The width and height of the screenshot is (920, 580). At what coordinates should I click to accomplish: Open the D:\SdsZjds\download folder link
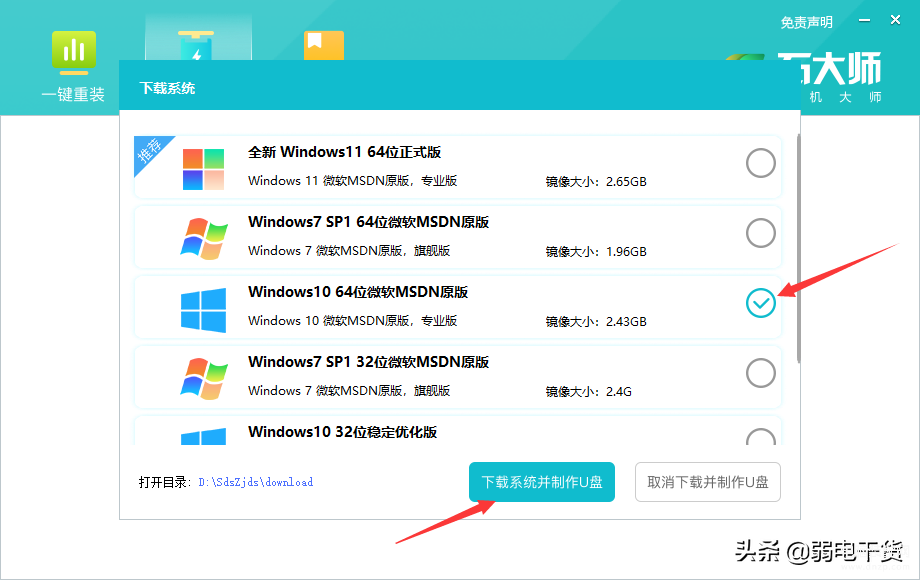pyautogui.click(x=255, y=482)
